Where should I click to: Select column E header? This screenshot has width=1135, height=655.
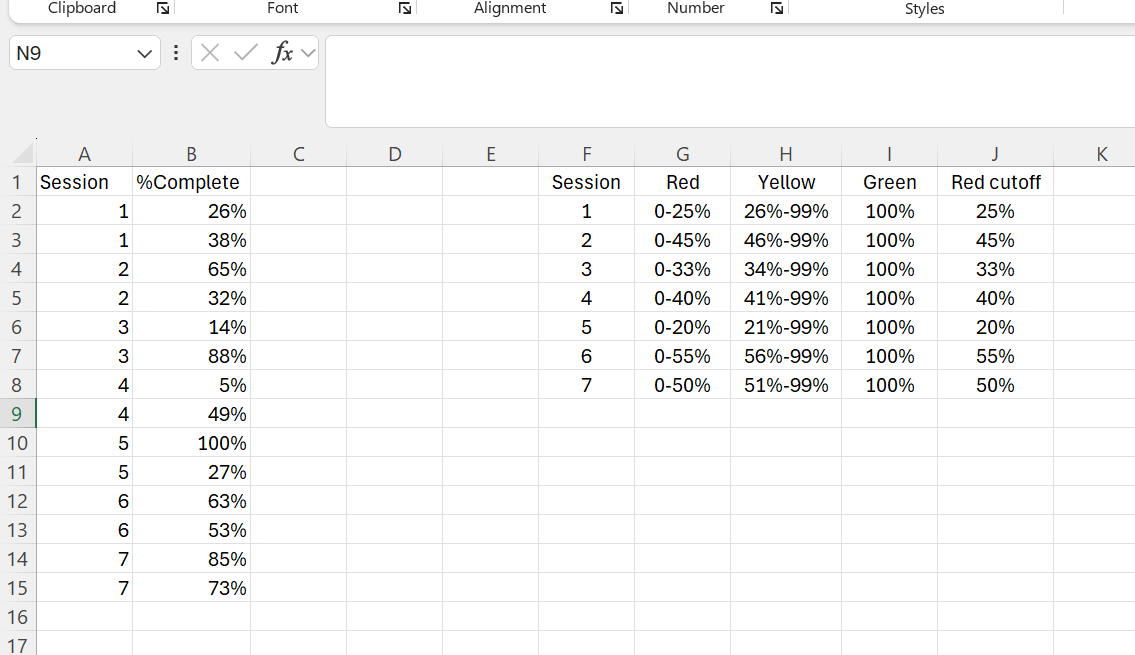491,154
